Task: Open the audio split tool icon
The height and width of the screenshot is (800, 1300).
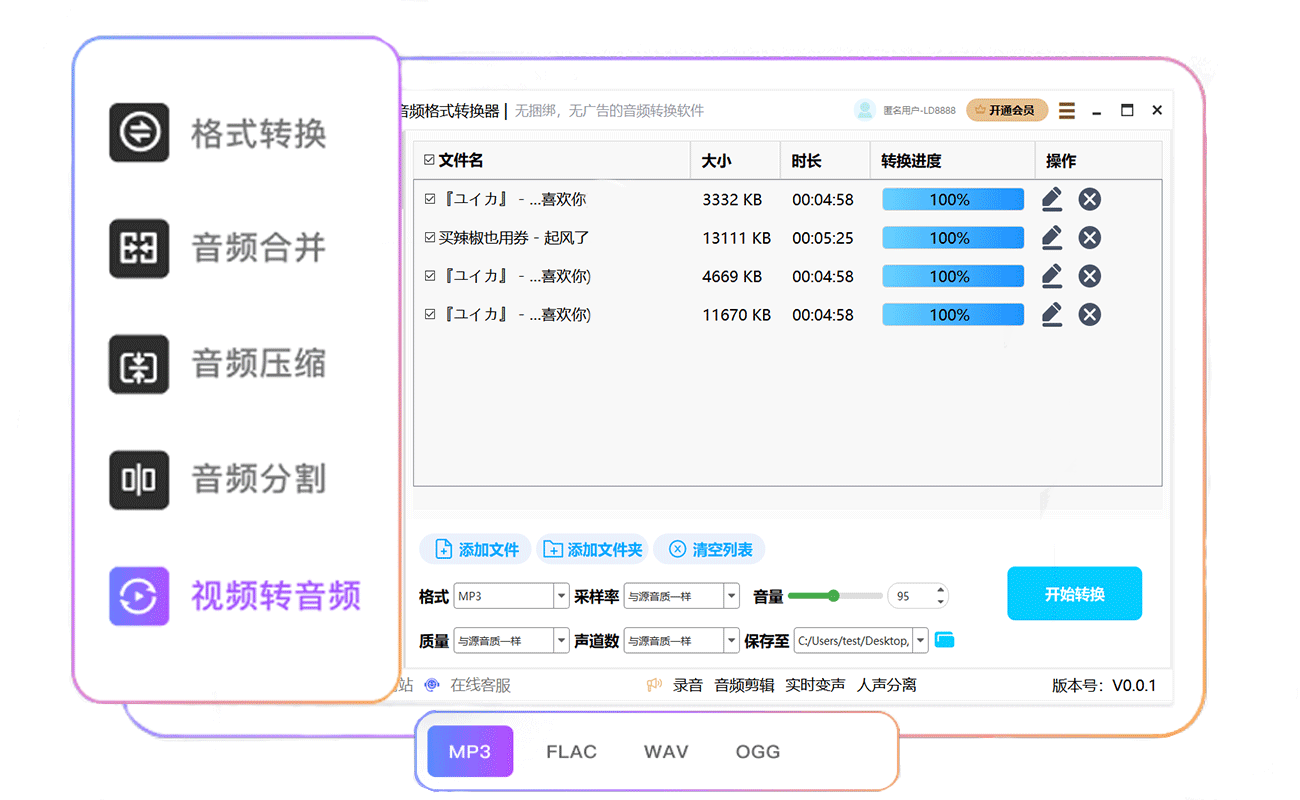Action: (x=139, y=480)
